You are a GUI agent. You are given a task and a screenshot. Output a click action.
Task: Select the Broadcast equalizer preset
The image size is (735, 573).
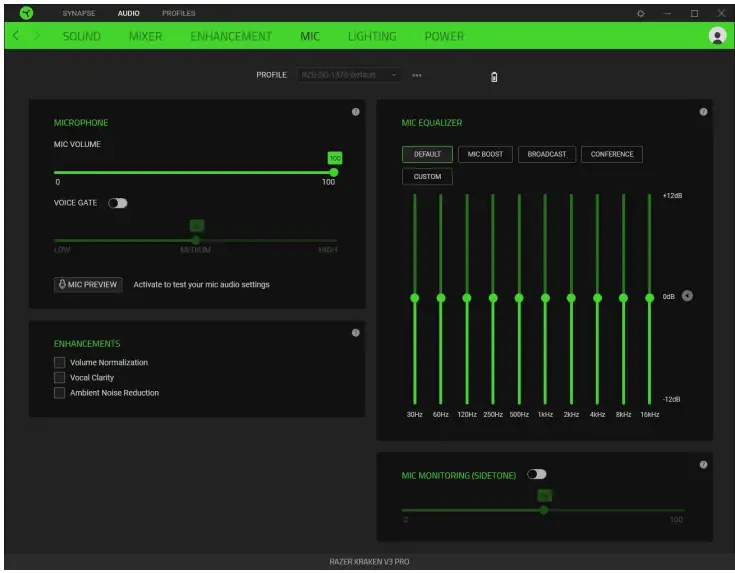pos(547,154)
